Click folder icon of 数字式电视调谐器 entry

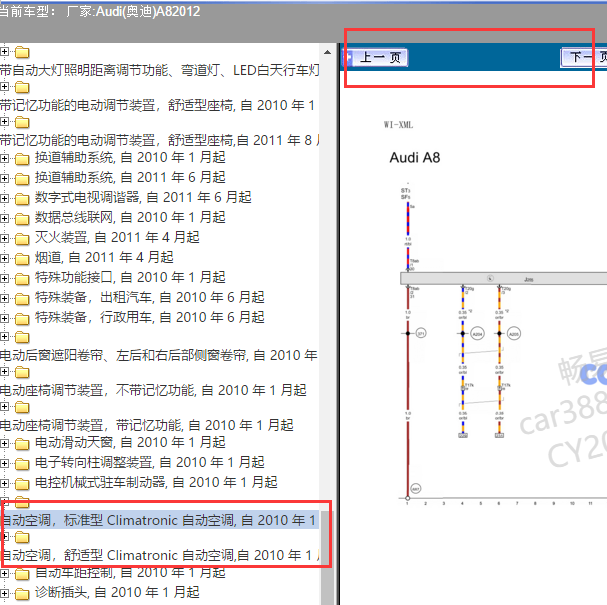(22, 199)
